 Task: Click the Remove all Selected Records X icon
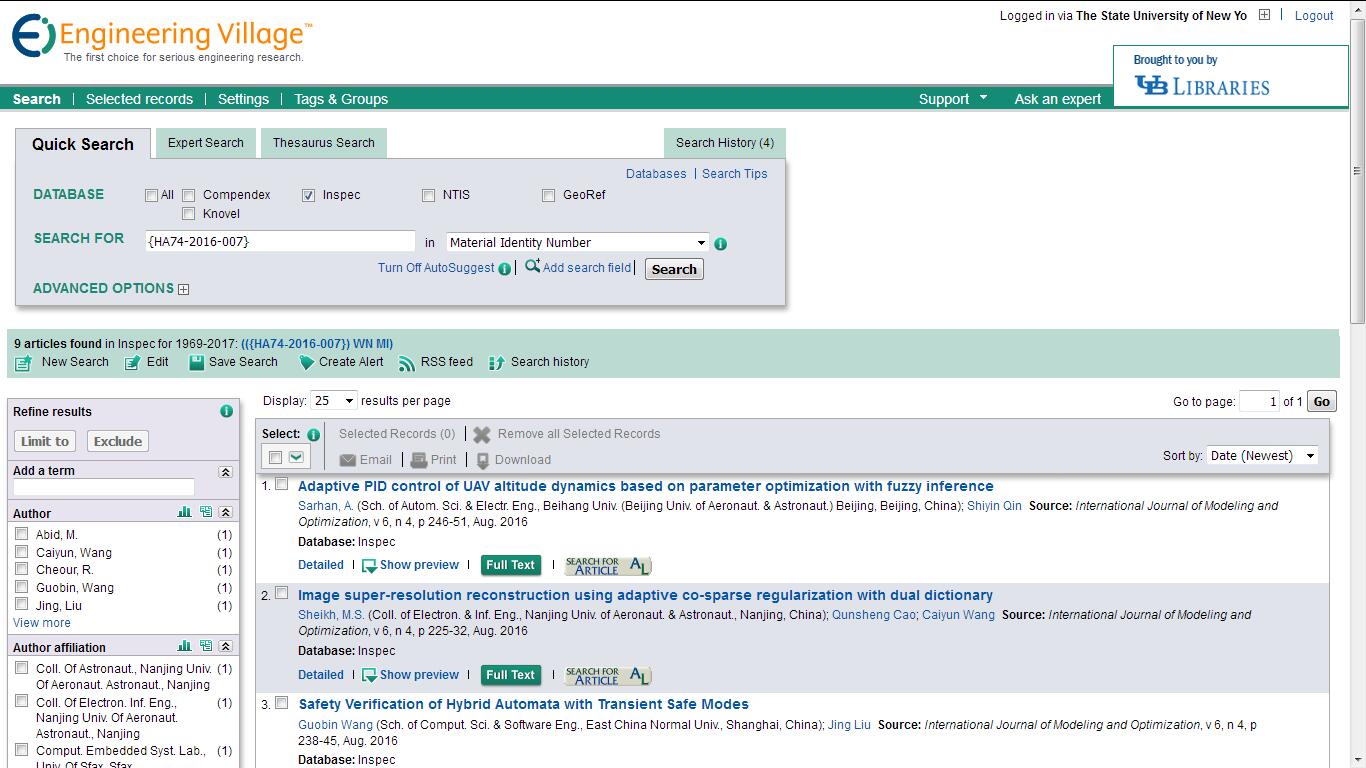tap(482, 435)
